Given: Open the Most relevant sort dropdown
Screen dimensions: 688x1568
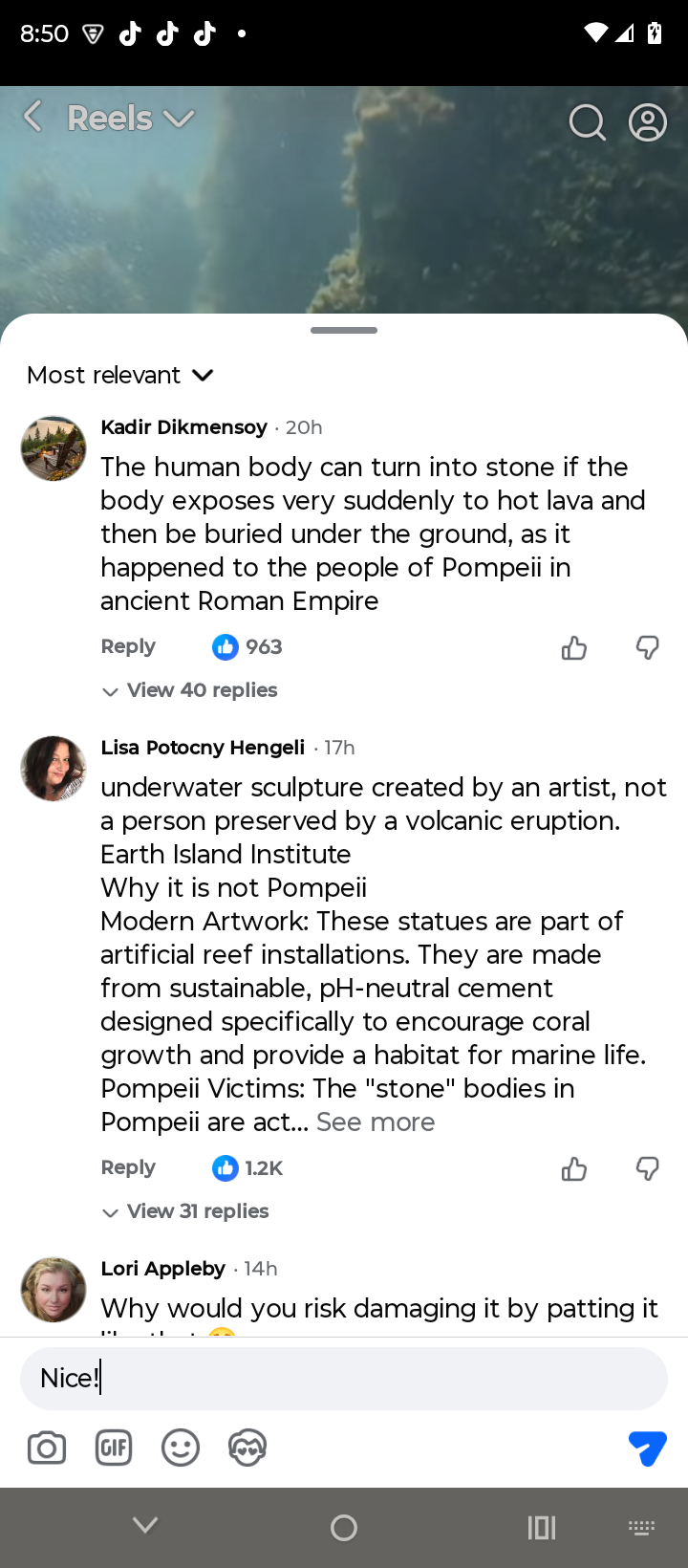Looking at the screenshot, I should point(120,375).
